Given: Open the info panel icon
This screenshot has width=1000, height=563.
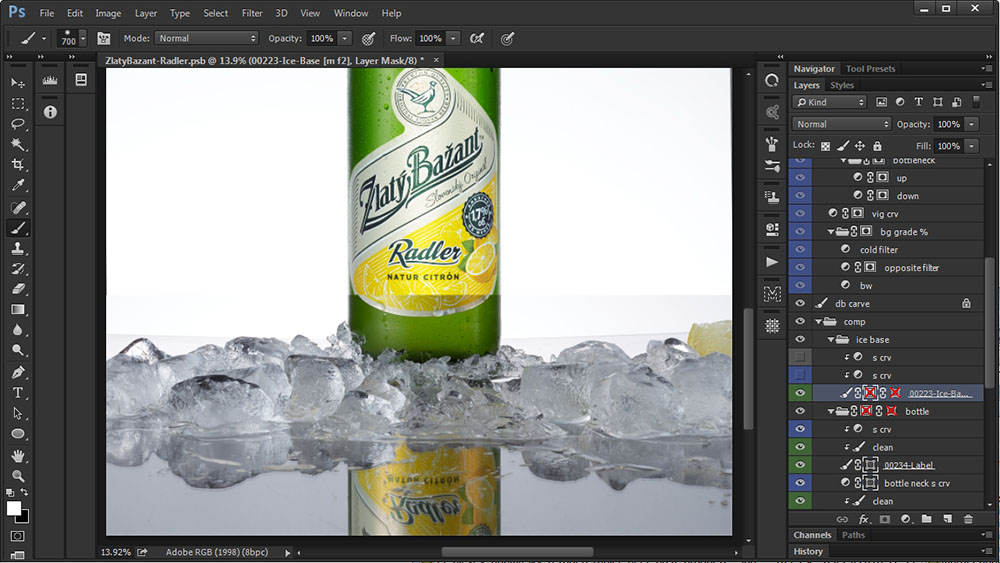Looking at the screenshot, I should [50, 112].
